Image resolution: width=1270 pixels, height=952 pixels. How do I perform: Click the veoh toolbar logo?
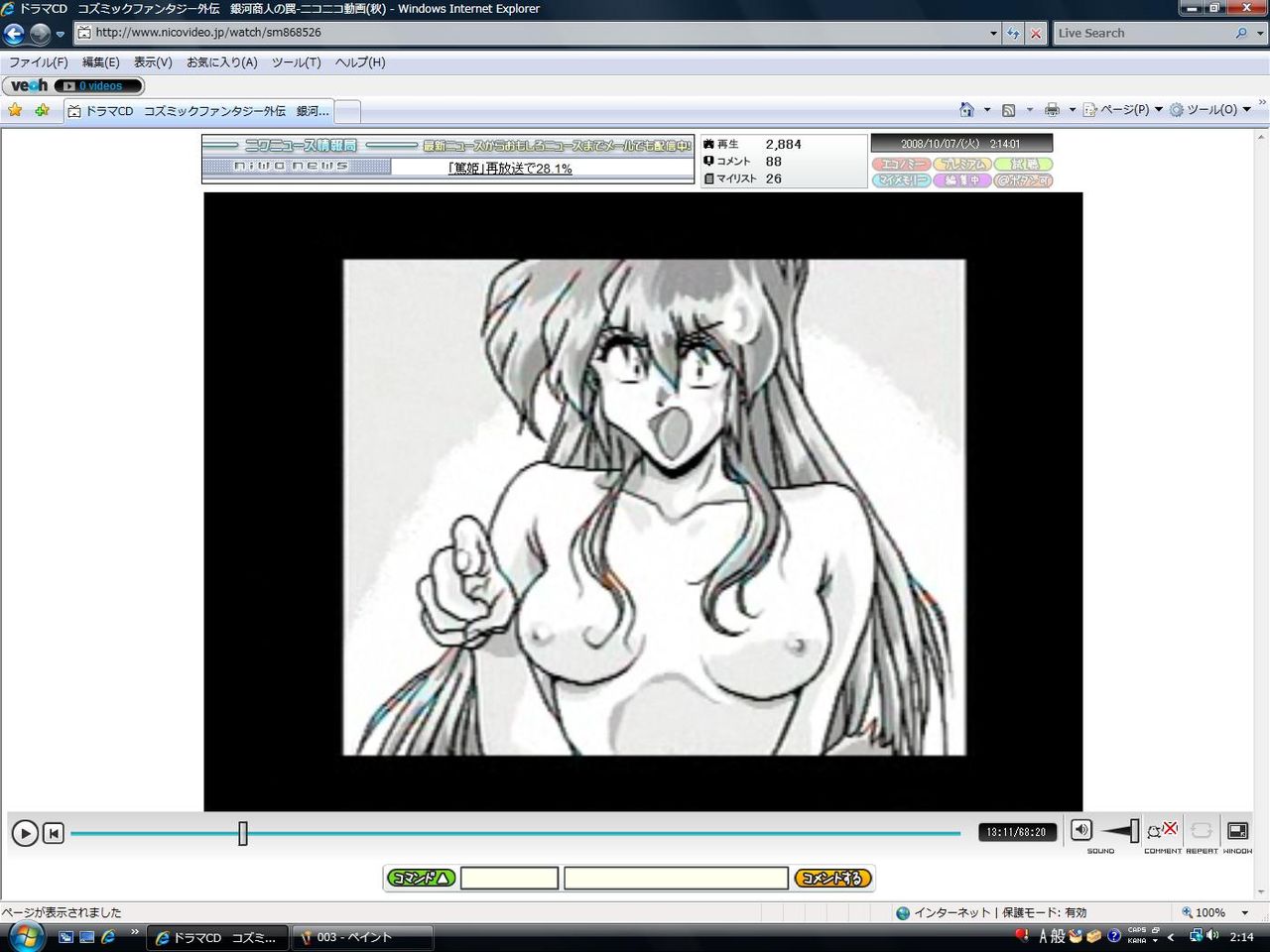(29, 85)
